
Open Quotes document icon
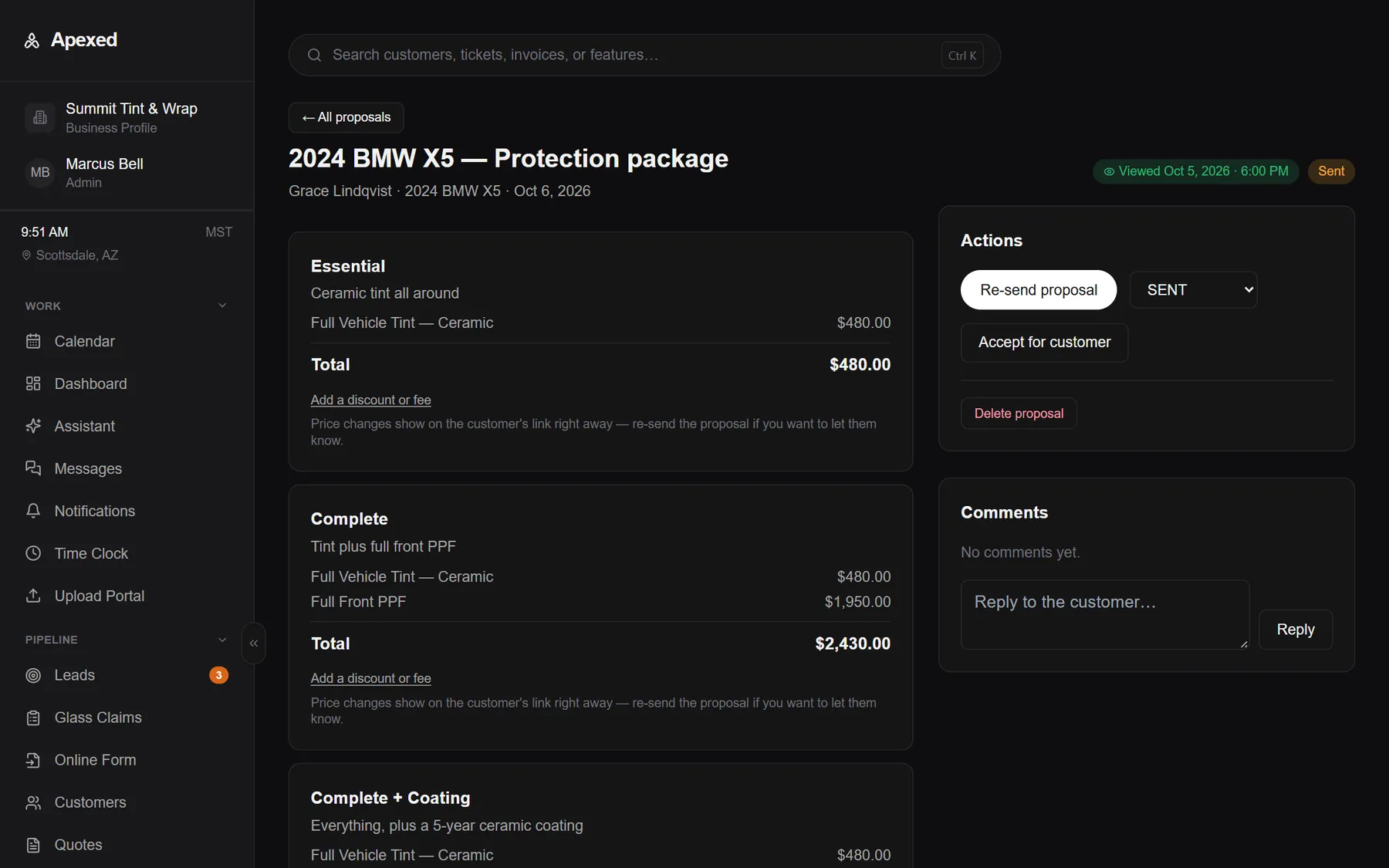tap(33, 845)
